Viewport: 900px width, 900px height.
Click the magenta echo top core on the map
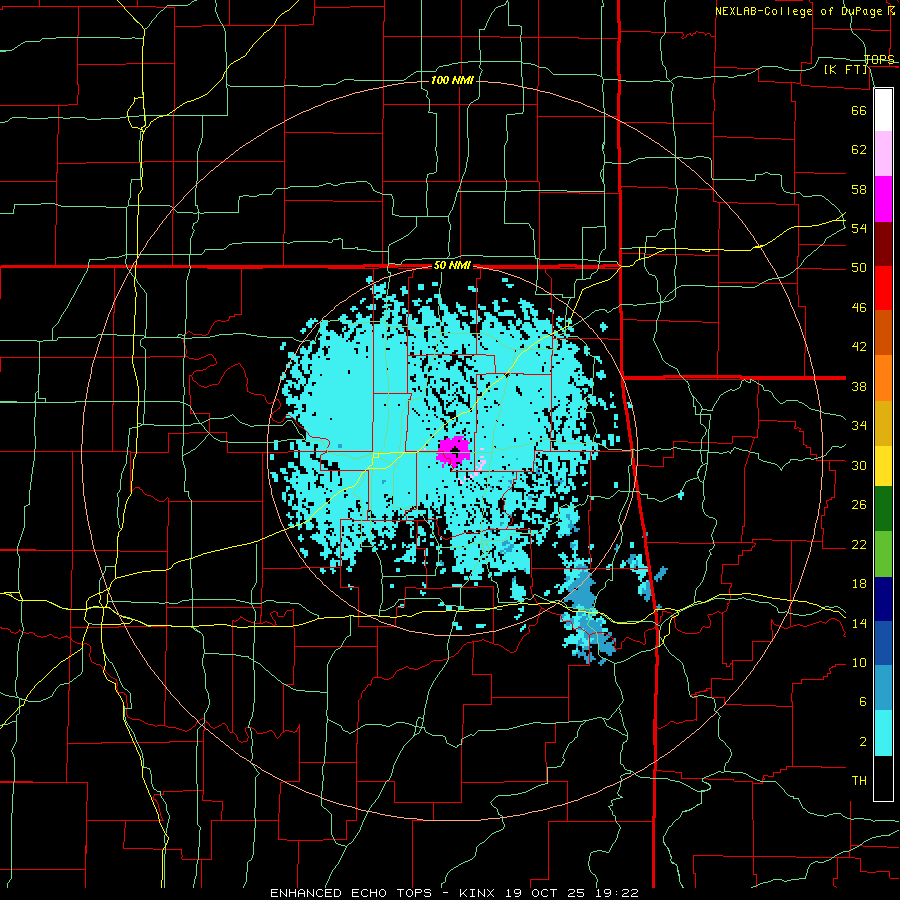tap(453, 451)
